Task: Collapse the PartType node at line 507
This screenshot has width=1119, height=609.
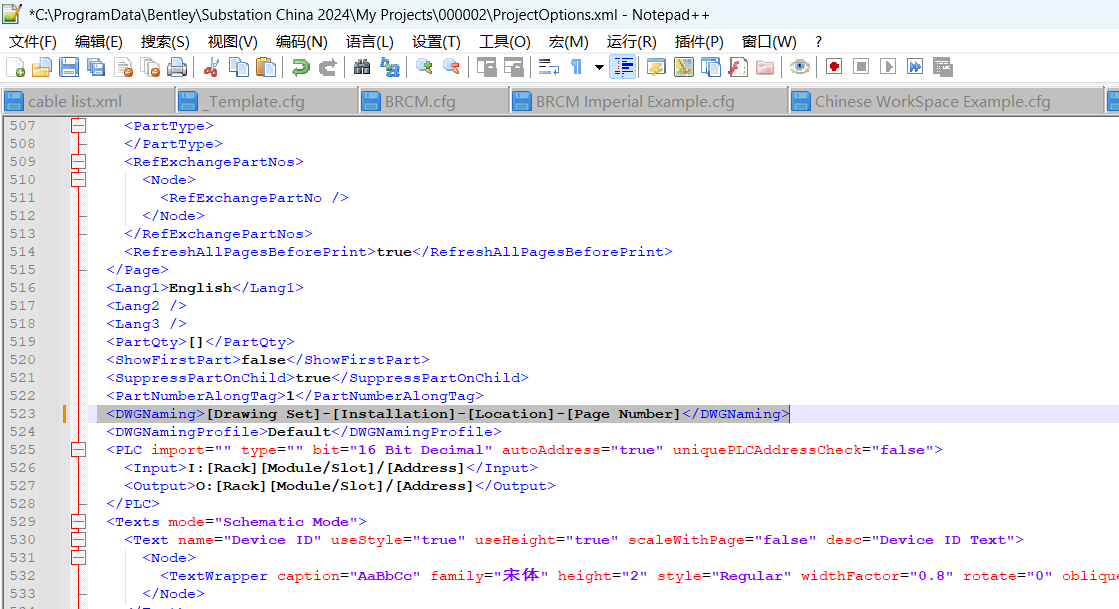Action: click(78, 126)
